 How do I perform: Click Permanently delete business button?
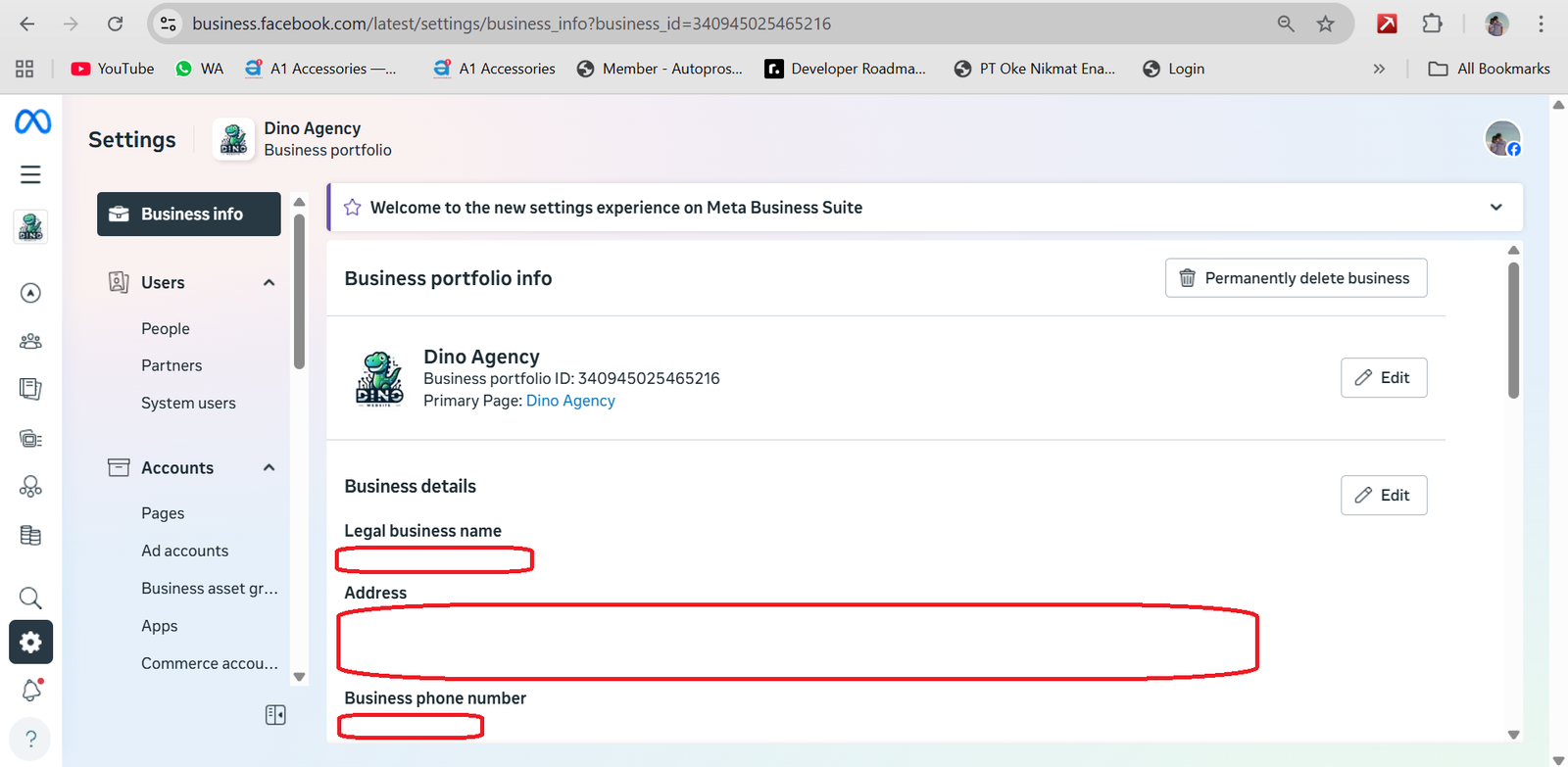tap(1296, 278)
